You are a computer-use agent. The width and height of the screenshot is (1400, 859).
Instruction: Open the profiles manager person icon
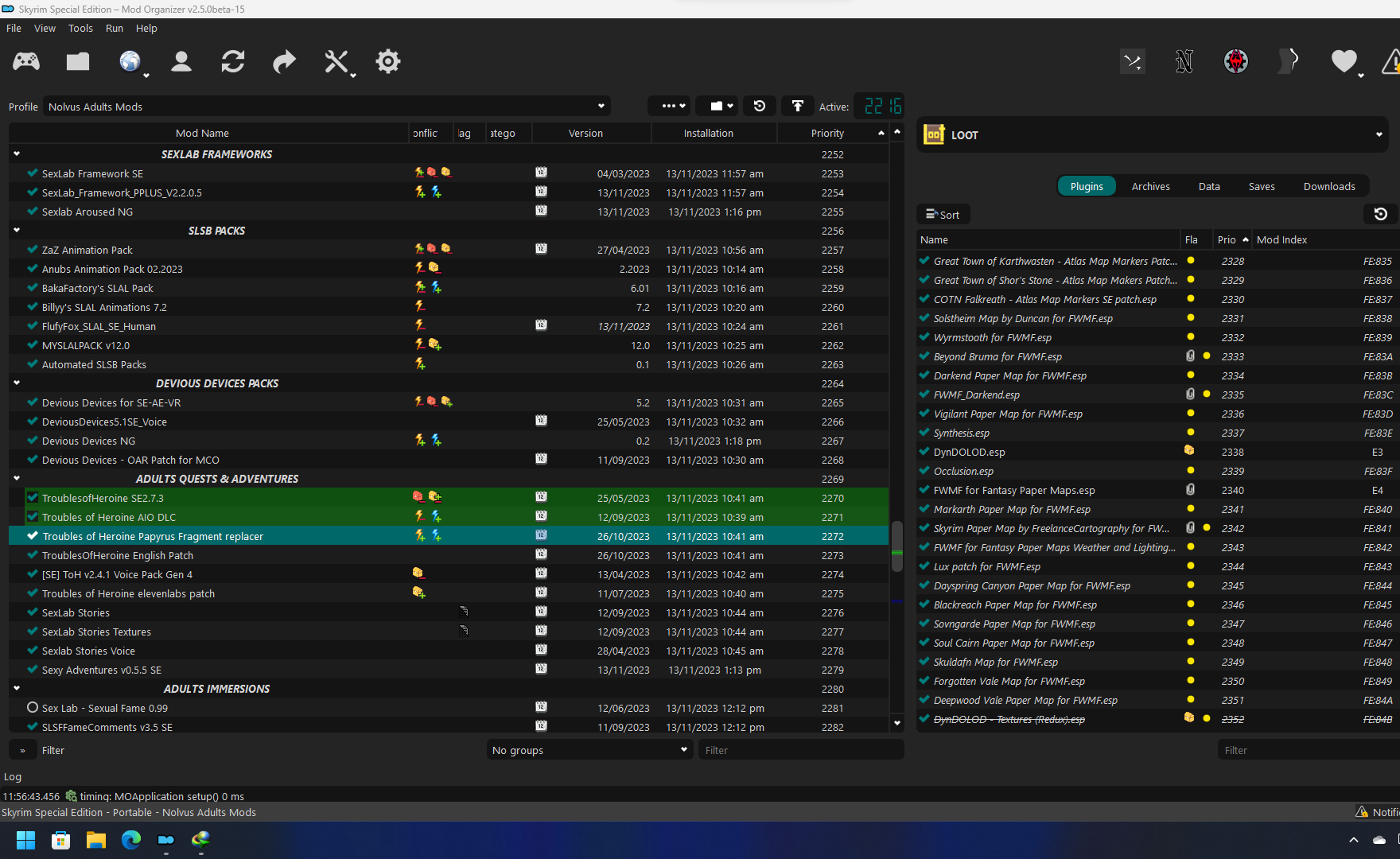181,61
